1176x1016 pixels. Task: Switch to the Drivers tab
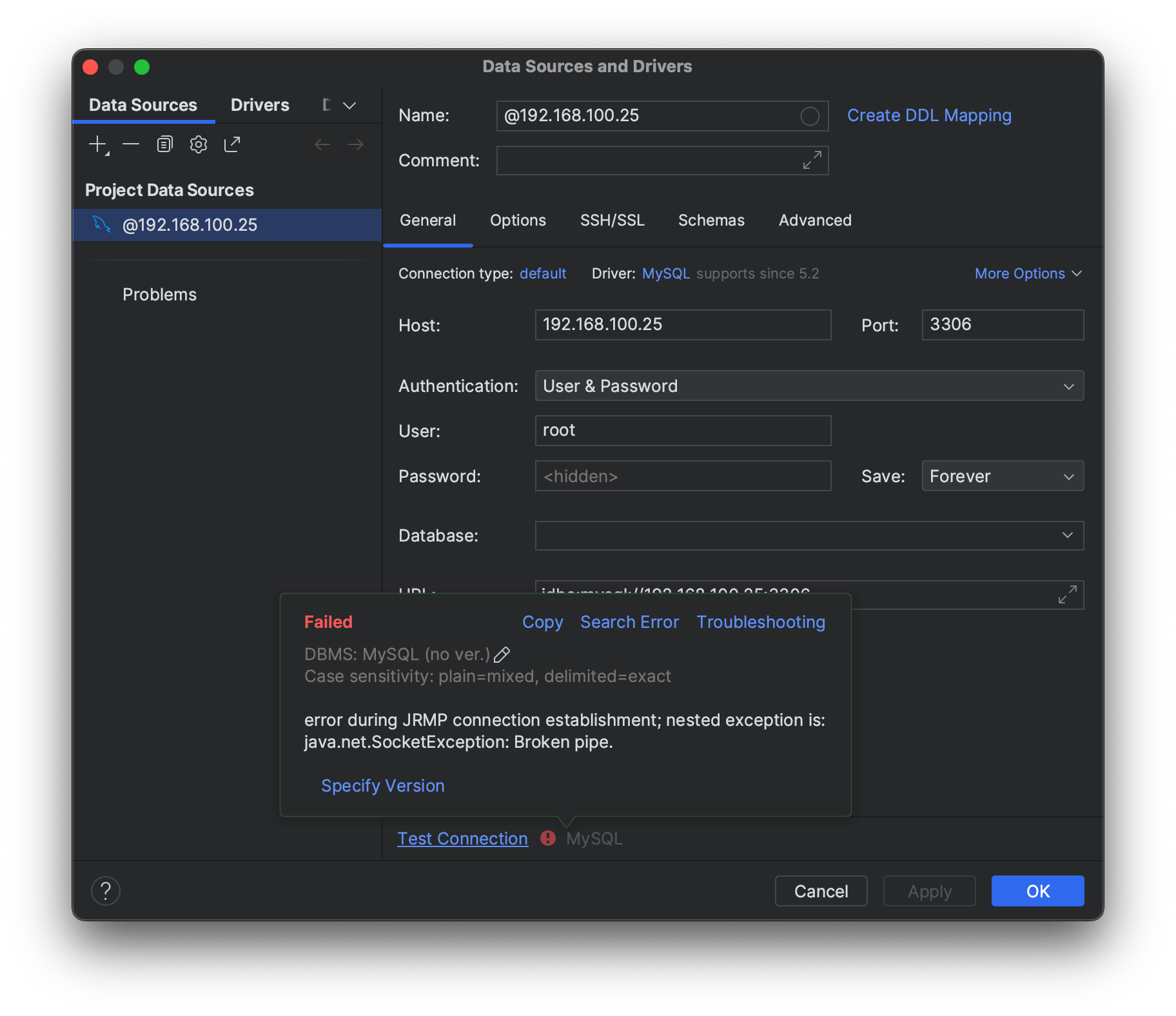(260, 105)
